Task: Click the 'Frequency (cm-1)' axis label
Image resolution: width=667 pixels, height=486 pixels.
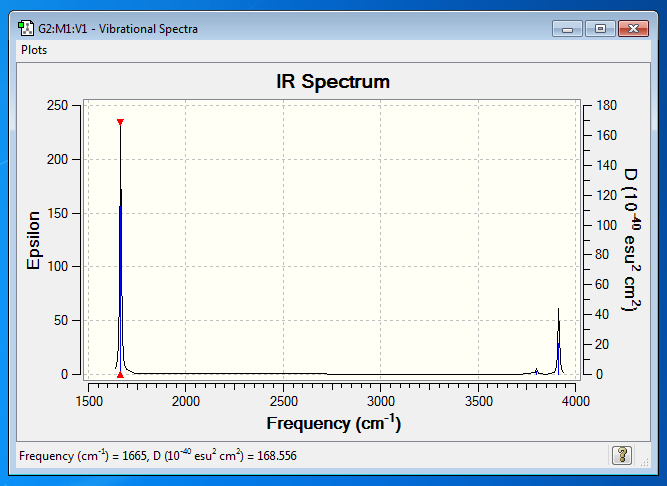Action: pyautogui.click(x=334, y=423)
